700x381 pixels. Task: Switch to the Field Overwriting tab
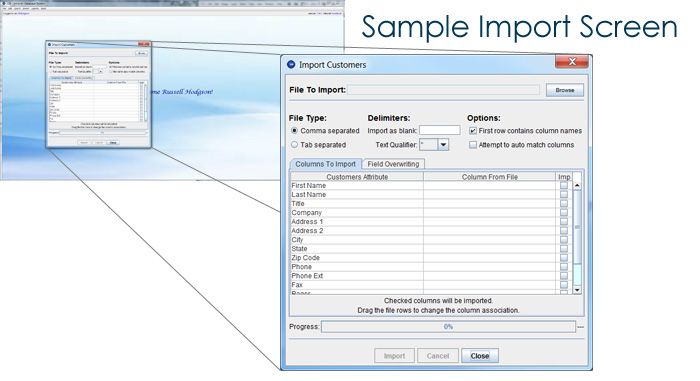point(393,164)
